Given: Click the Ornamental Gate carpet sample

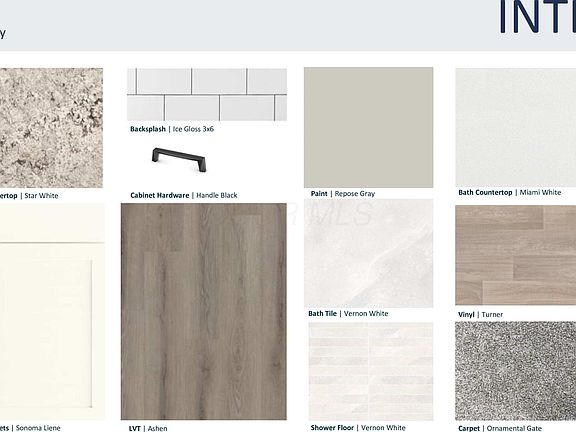Looking at the screenshot, I should coord(516,371).
